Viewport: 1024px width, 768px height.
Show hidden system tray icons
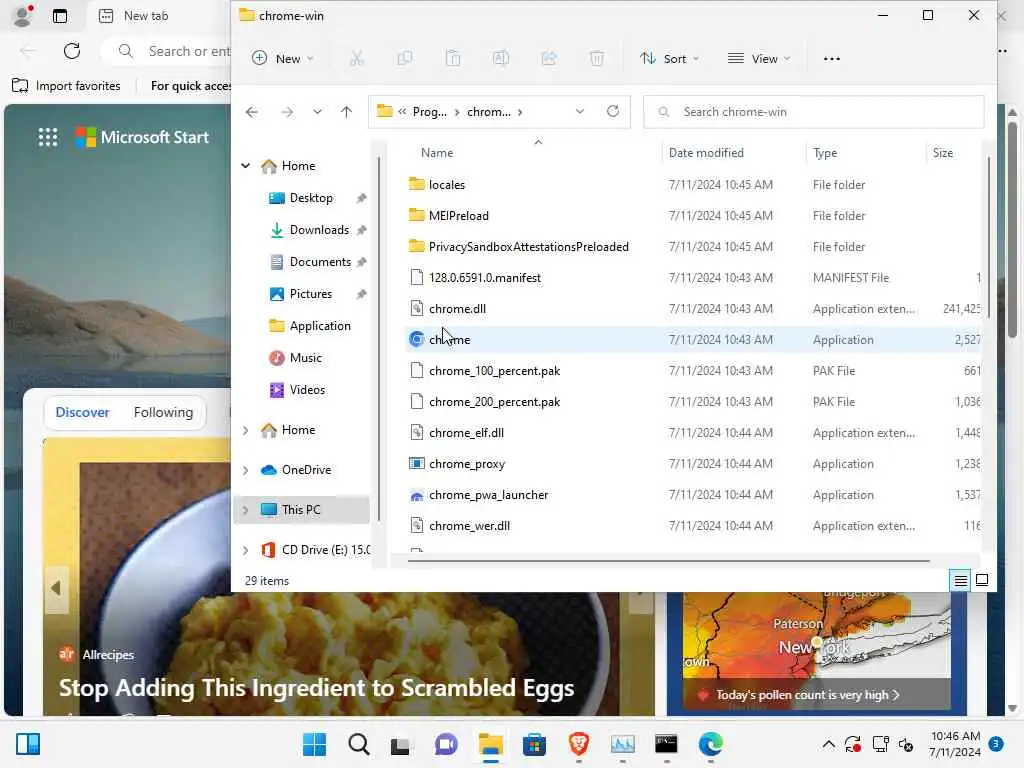pyautogui.click(x=828, y=744)
